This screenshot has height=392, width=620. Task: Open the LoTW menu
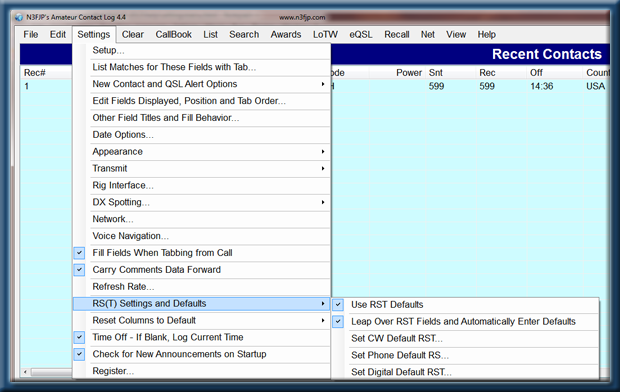click(325, 34)
